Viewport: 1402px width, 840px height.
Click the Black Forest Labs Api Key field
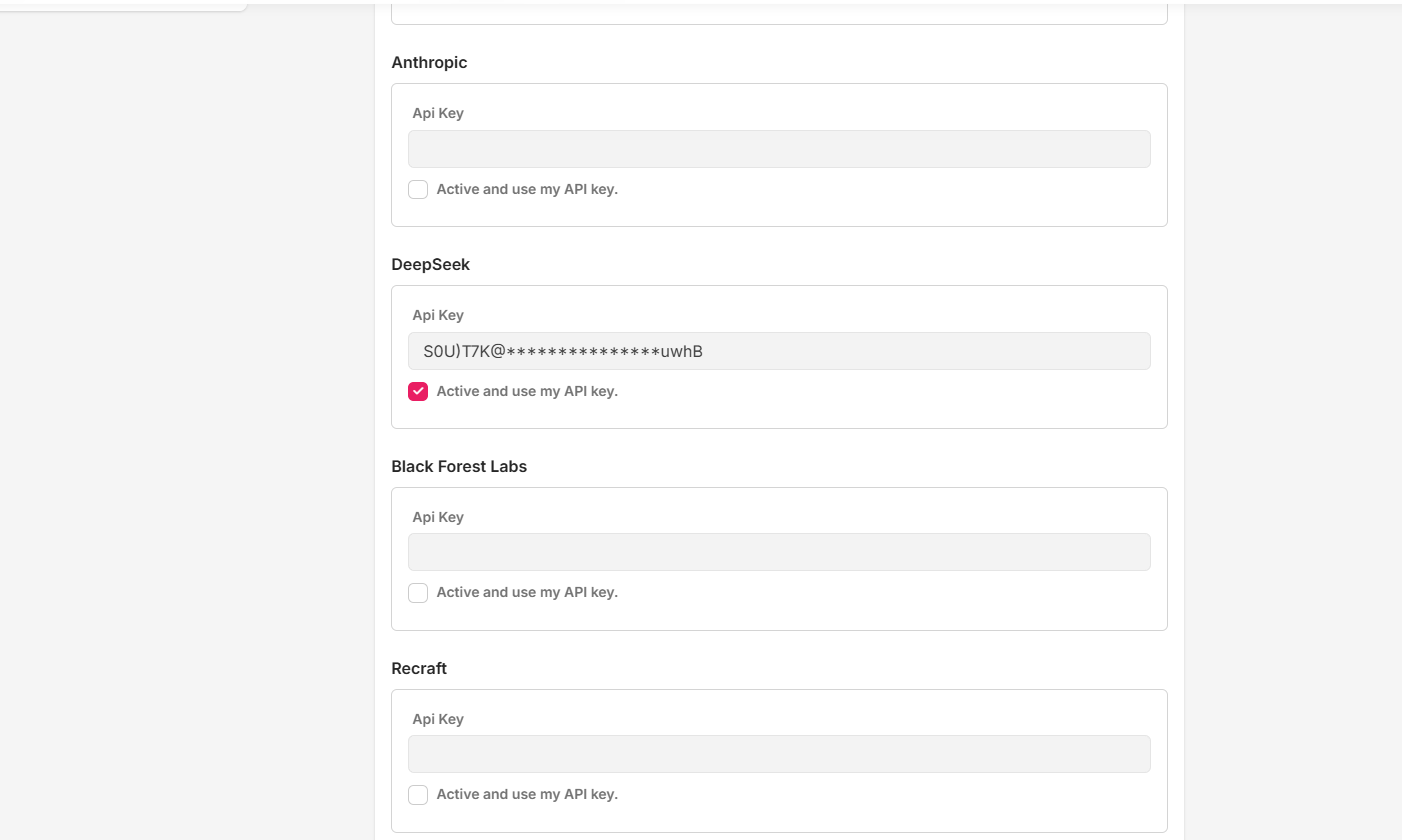(779, 552)
